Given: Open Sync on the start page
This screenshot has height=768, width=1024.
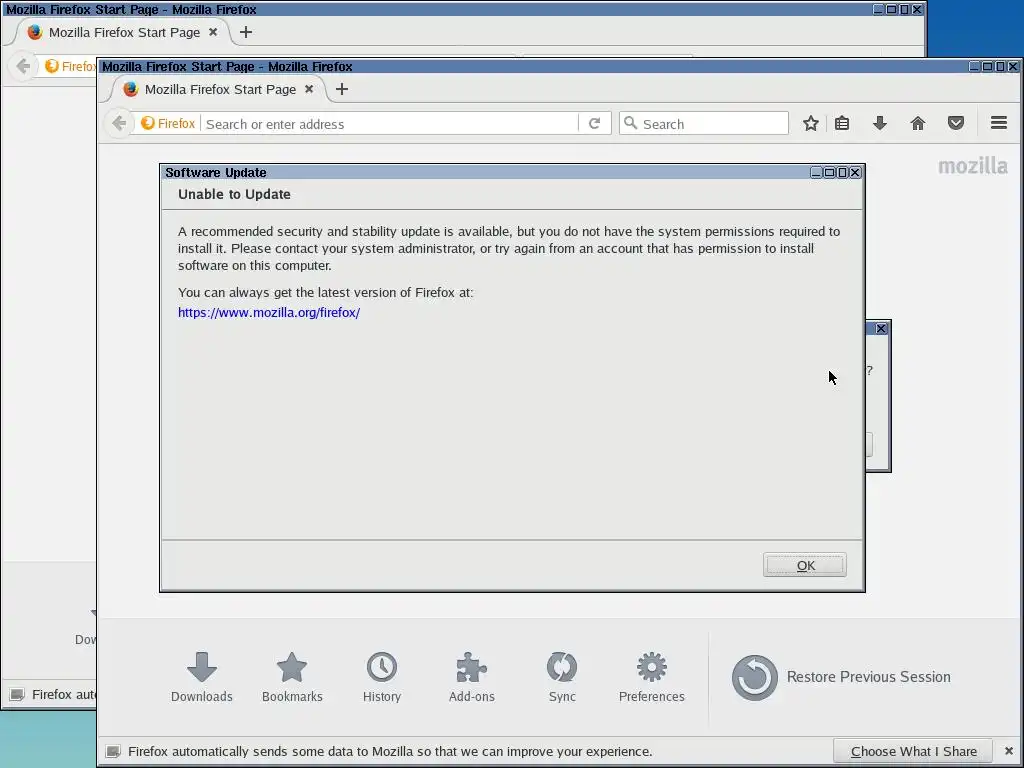Looking at the screenshot, I should [x=562, y=677].
